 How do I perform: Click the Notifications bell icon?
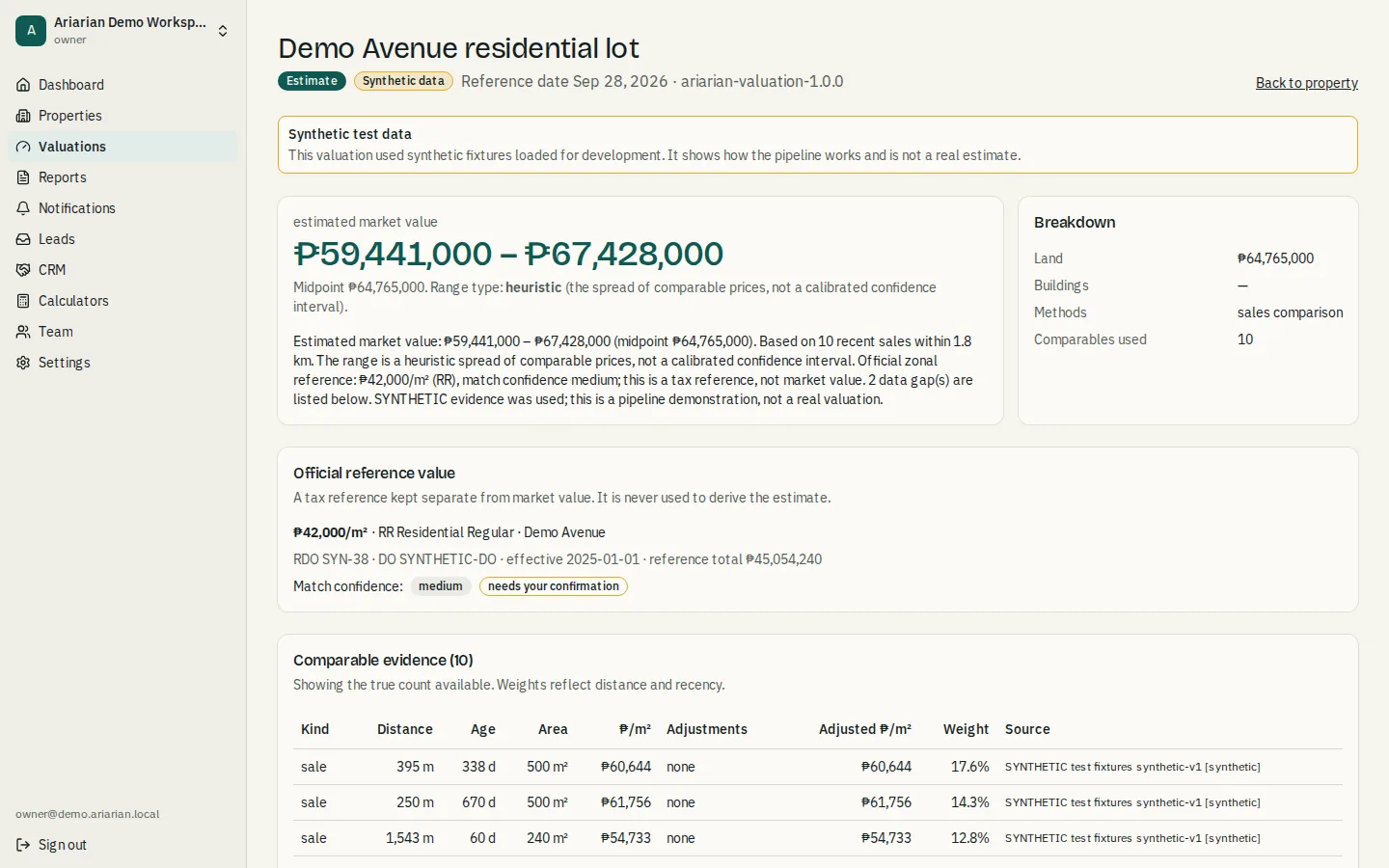point(23,208)
